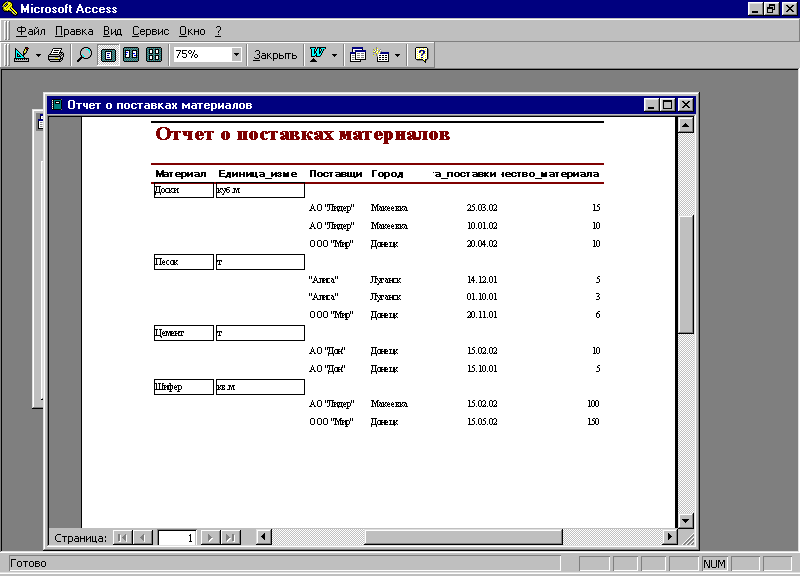Screen dimensions: 800x576
Task: Open the ? help menu
Action: pyautogui.click(x=218, y=31)
